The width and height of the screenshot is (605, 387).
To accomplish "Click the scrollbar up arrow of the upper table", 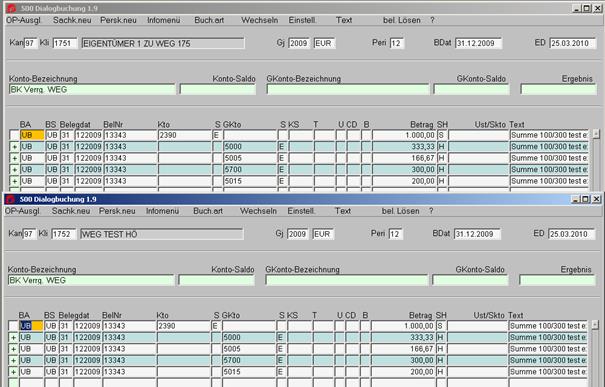I will point(596,134).
